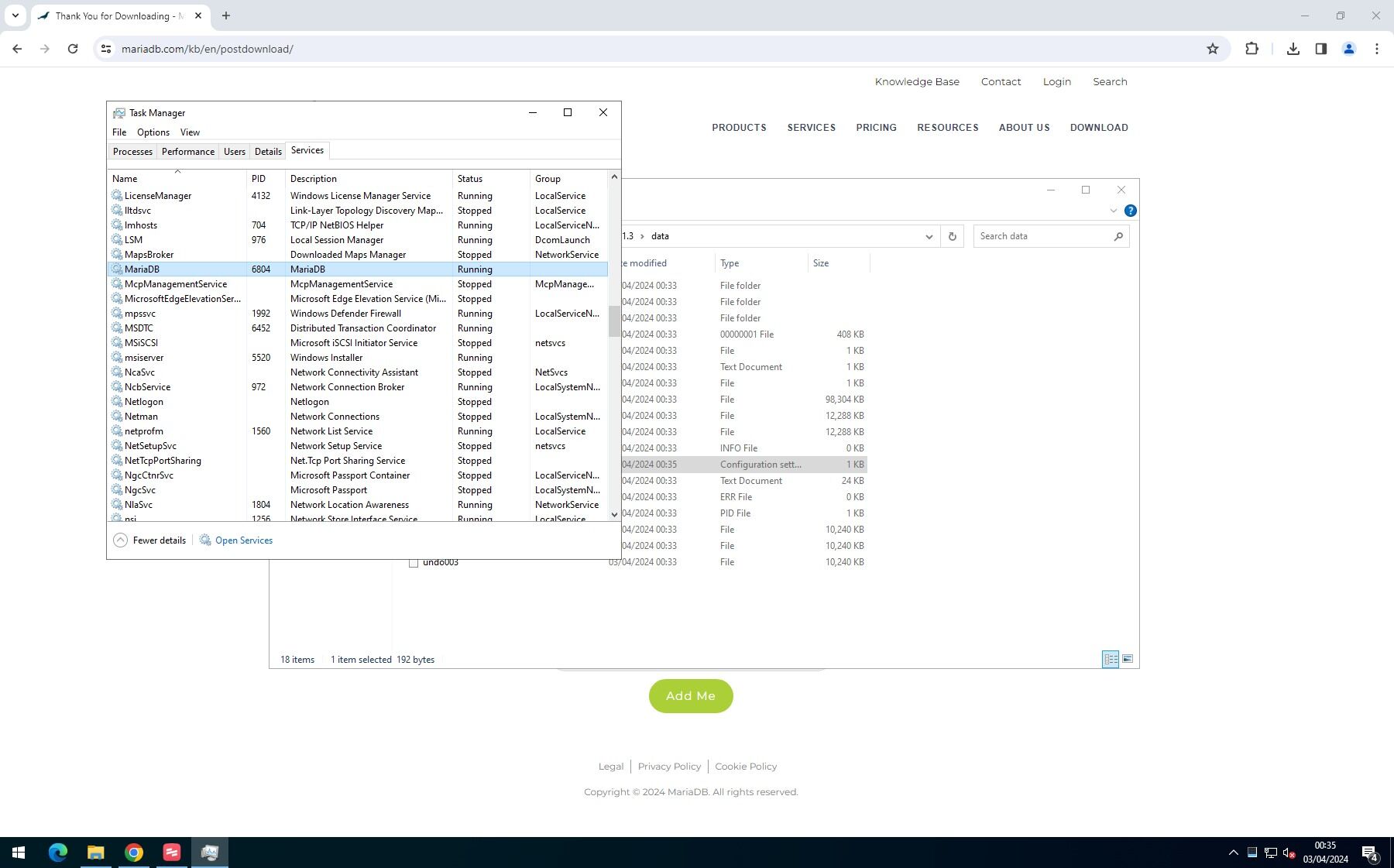1394x868 pixels.
Task: Collapse Task Manager with Fewer details arrow
Action: click(x=120, y=540)
